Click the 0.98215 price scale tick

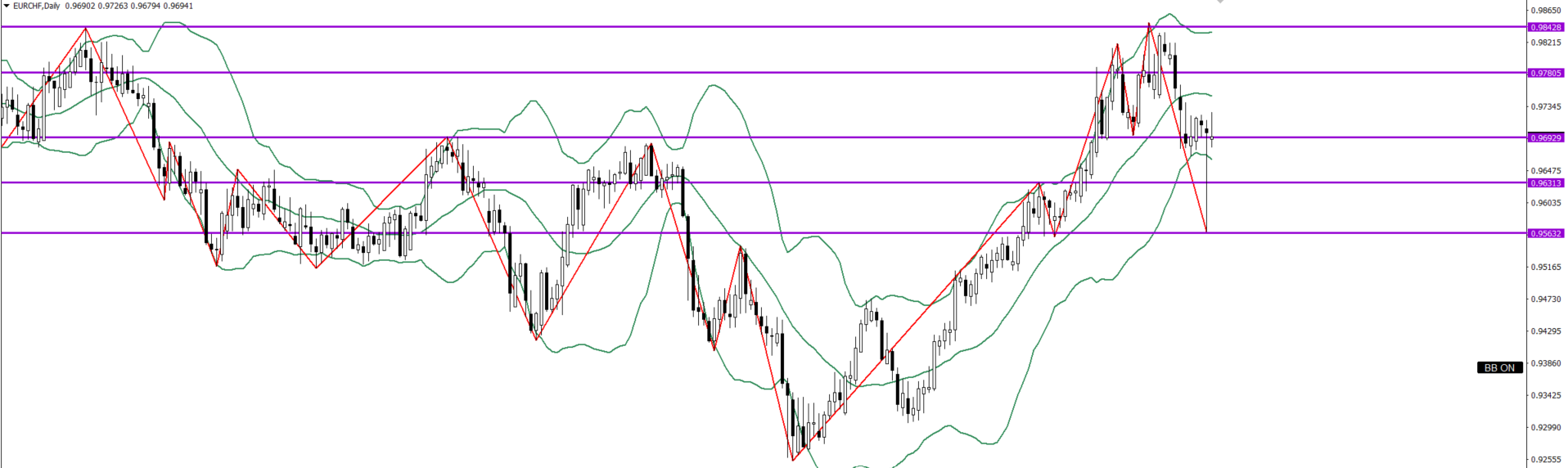coord(1546,43)
